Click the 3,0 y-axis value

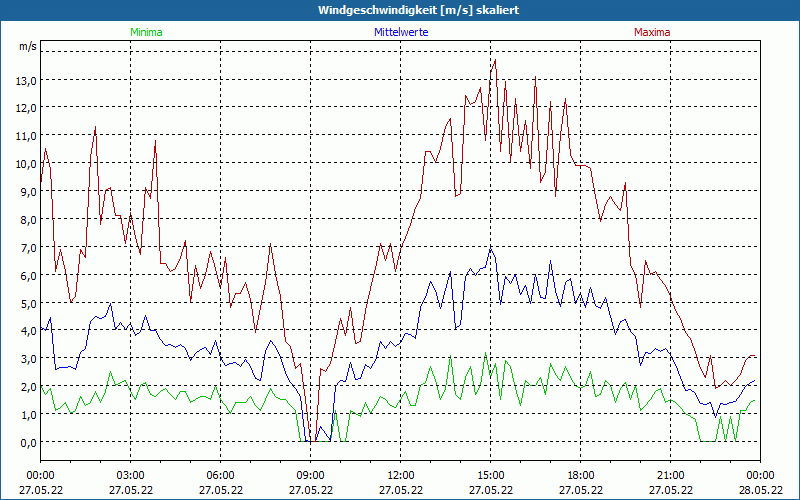[30, 359]
